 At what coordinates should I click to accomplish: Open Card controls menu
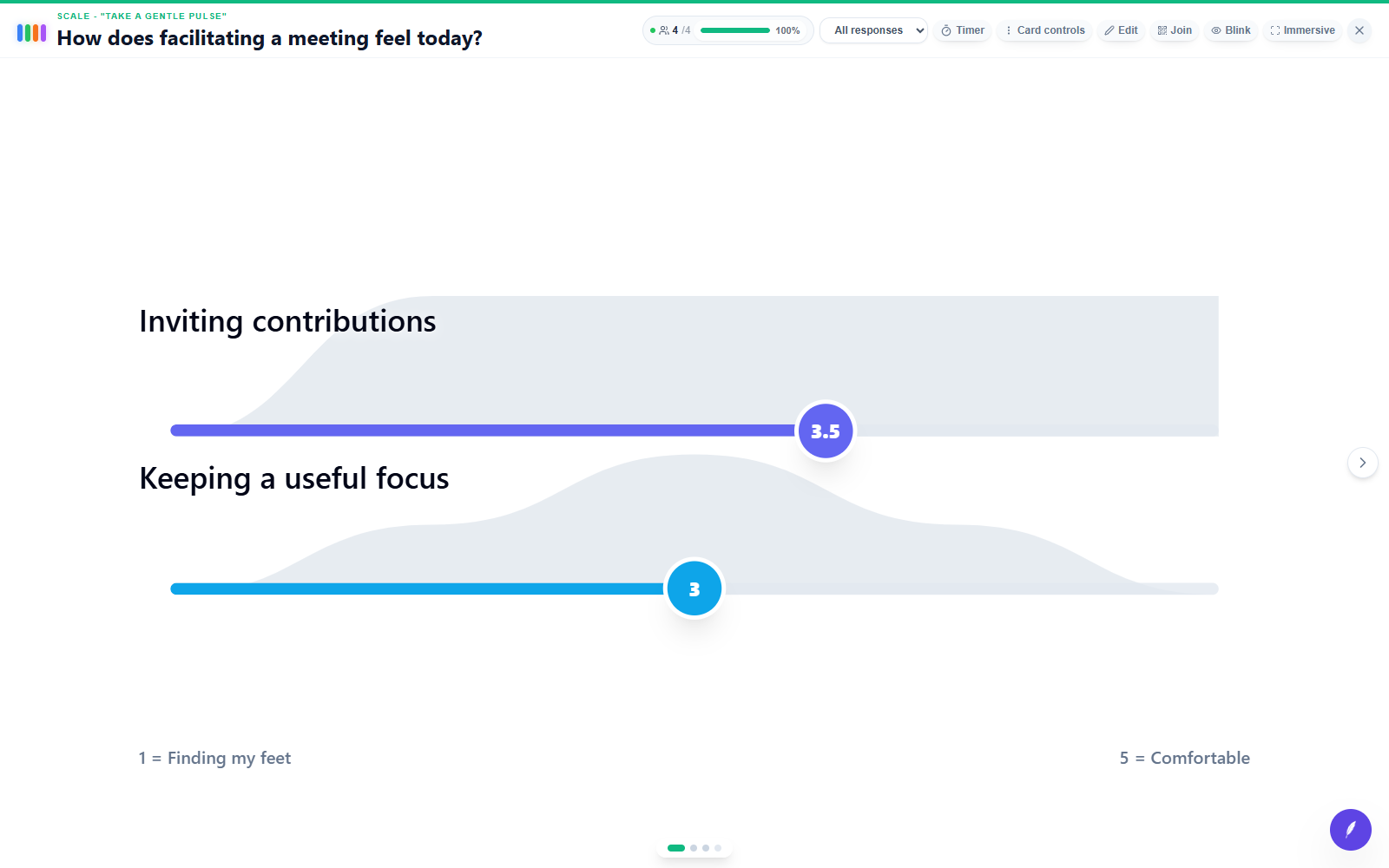pyautogui.click(x=1044, y=30)
